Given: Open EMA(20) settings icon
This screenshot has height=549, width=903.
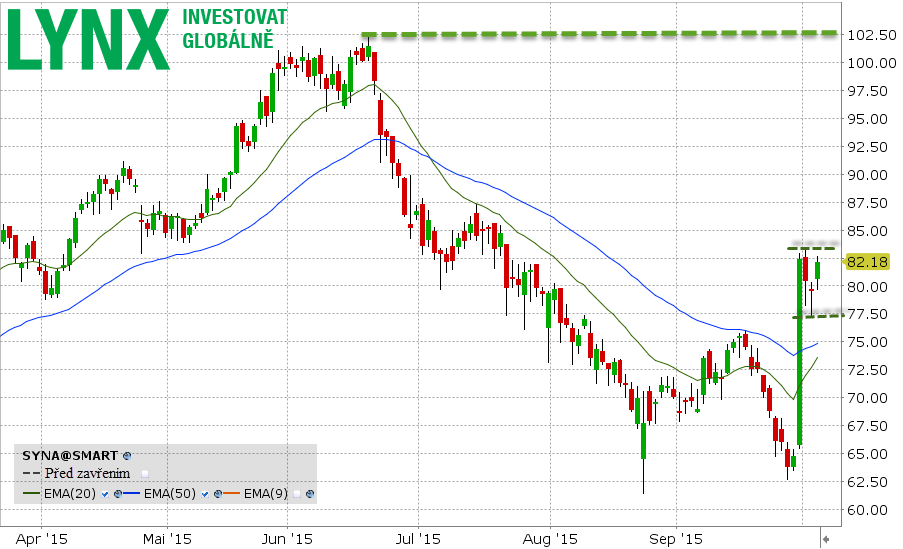Looking at the screenshot, I should pos(117,494).
